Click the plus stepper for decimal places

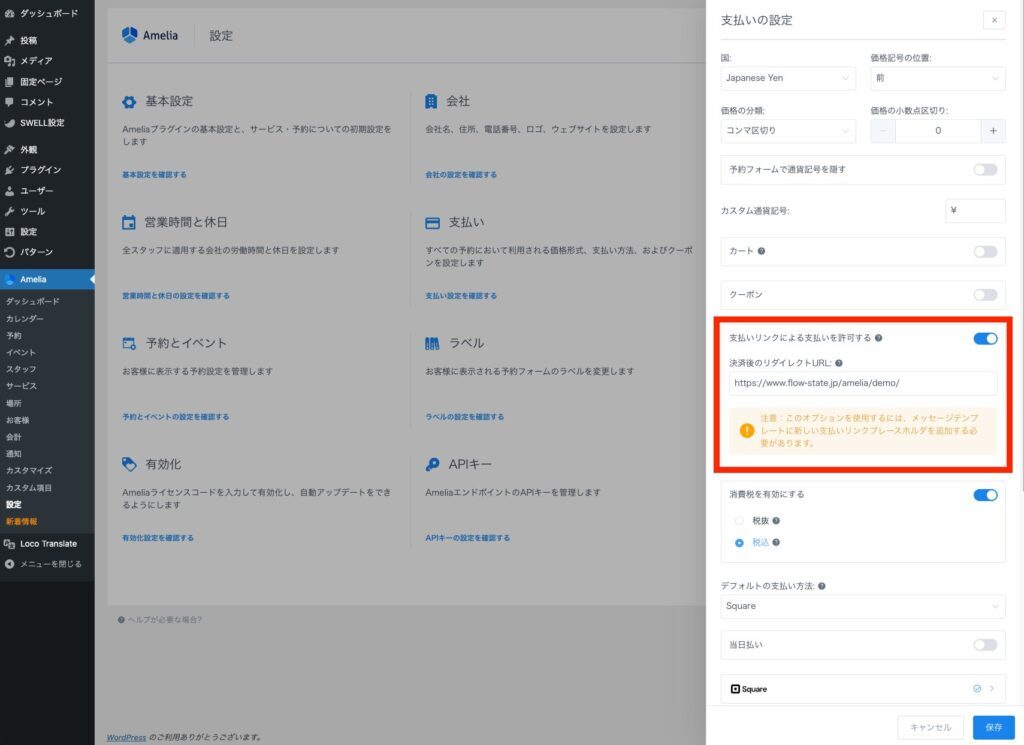coord(993,131)
